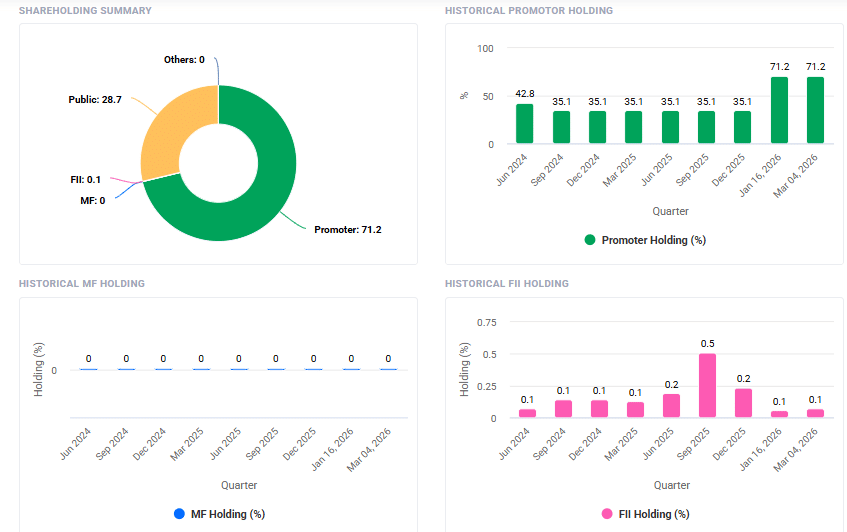Click the Jan 16, 2026 promoter holding bar

pos(779,111)
